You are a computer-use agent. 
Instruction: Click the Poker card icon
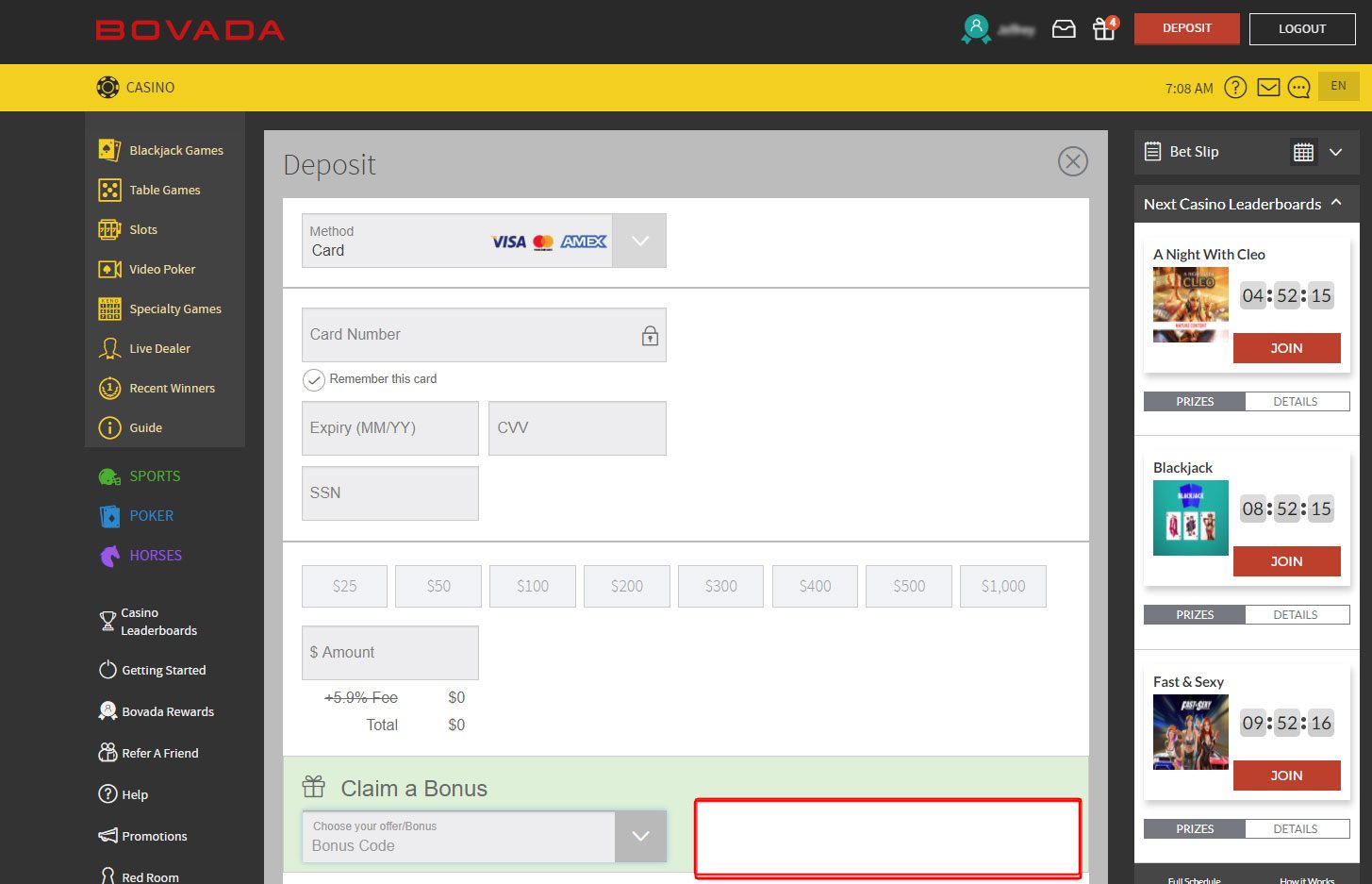click(109, 516)
